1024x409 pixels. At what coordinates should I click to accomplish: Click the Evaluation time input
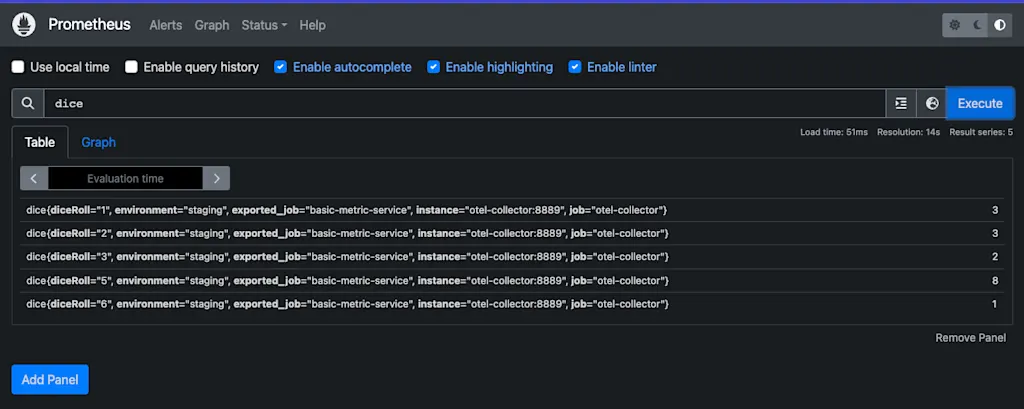coord(125,178)
